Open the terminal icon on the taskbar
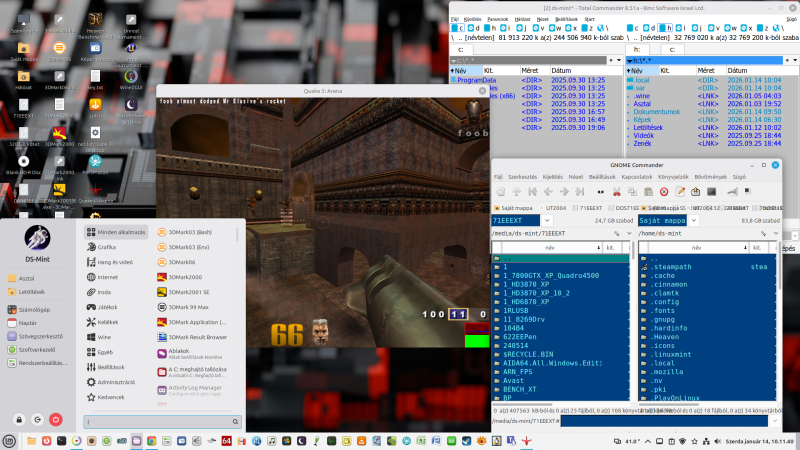Image resolution: width=800 pixels, height=450 pixels. point(61,441)
